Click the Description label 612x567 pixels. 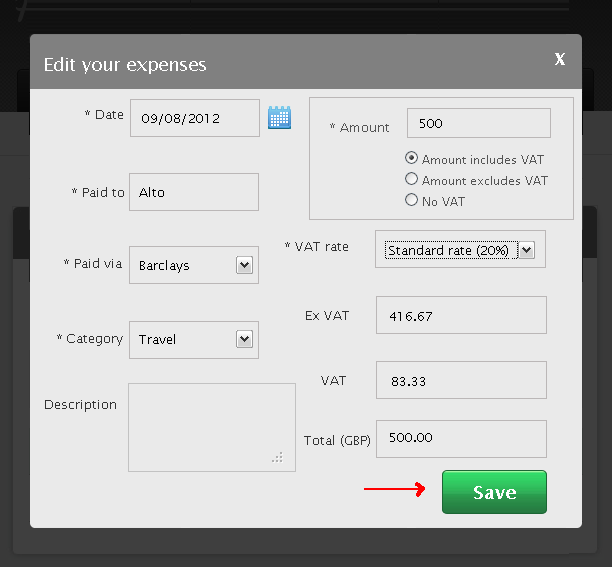pos(80,405)
